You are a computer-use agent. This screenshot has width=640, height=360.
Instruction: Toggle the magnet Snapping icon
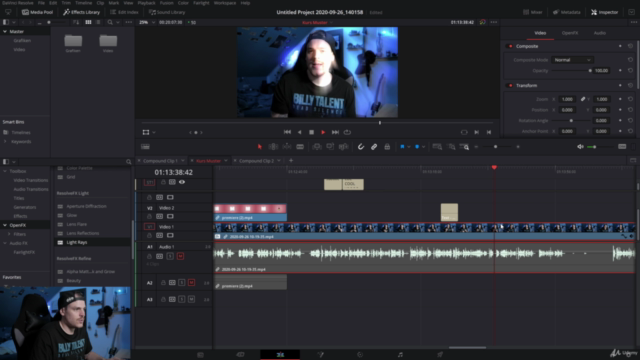[x=361, y=147]
